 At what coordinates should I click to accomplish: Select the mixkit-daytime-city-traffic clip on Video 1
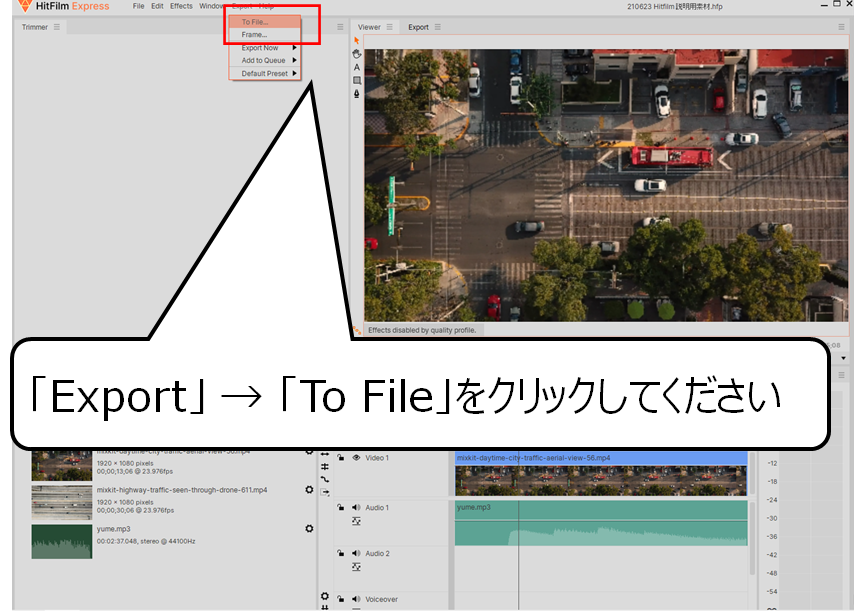(x=601, y=473)
